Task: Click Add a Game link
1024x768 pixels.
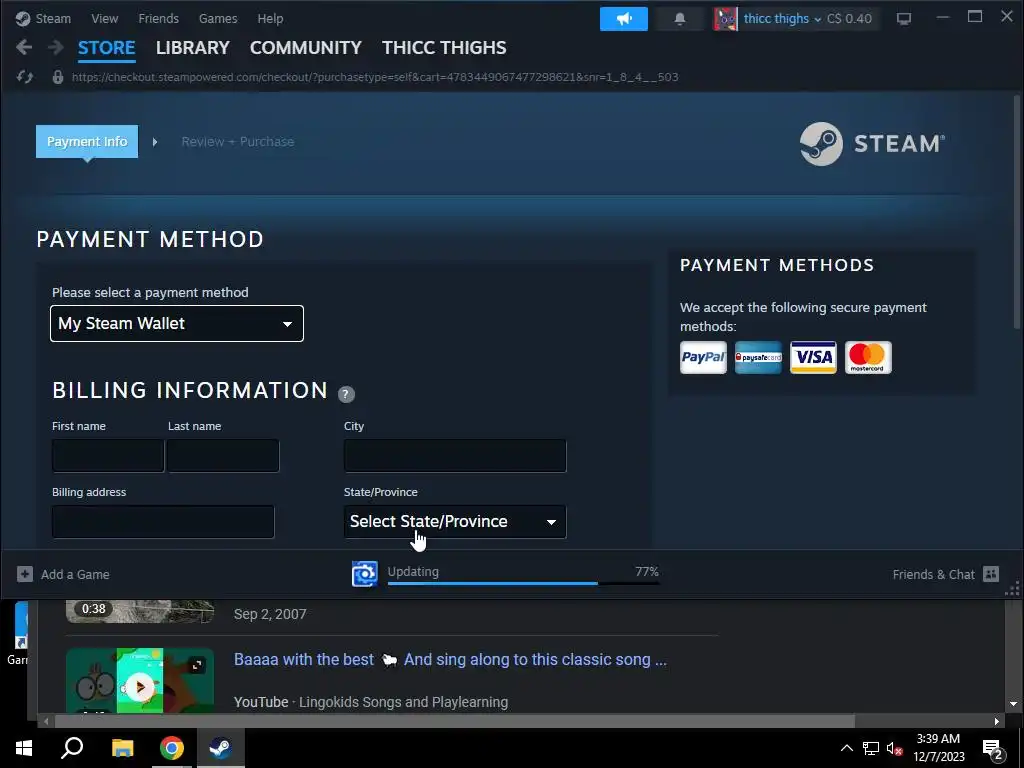Action: 75,575
